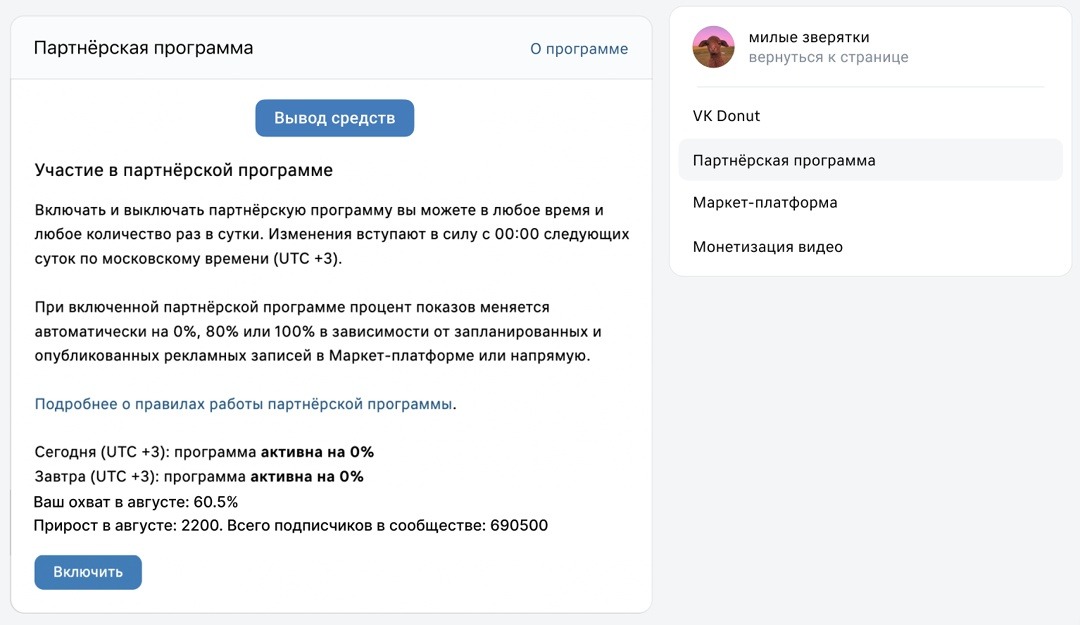Open the О программе link
This screenshot has width=1080, height=625.
(x=580, y=48)
